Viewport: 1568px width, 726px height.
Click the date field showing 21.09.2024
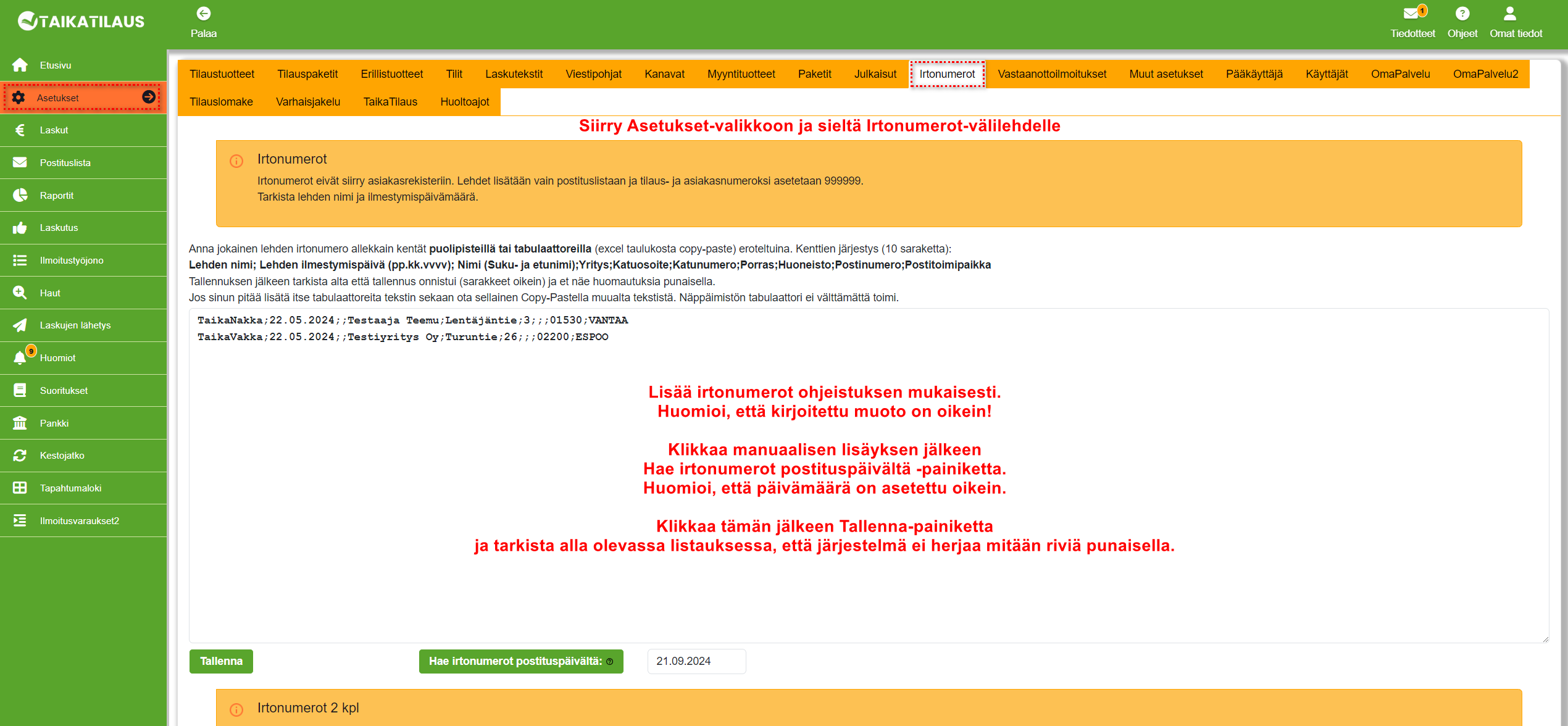pyautogui.click(x=696, y=661)
